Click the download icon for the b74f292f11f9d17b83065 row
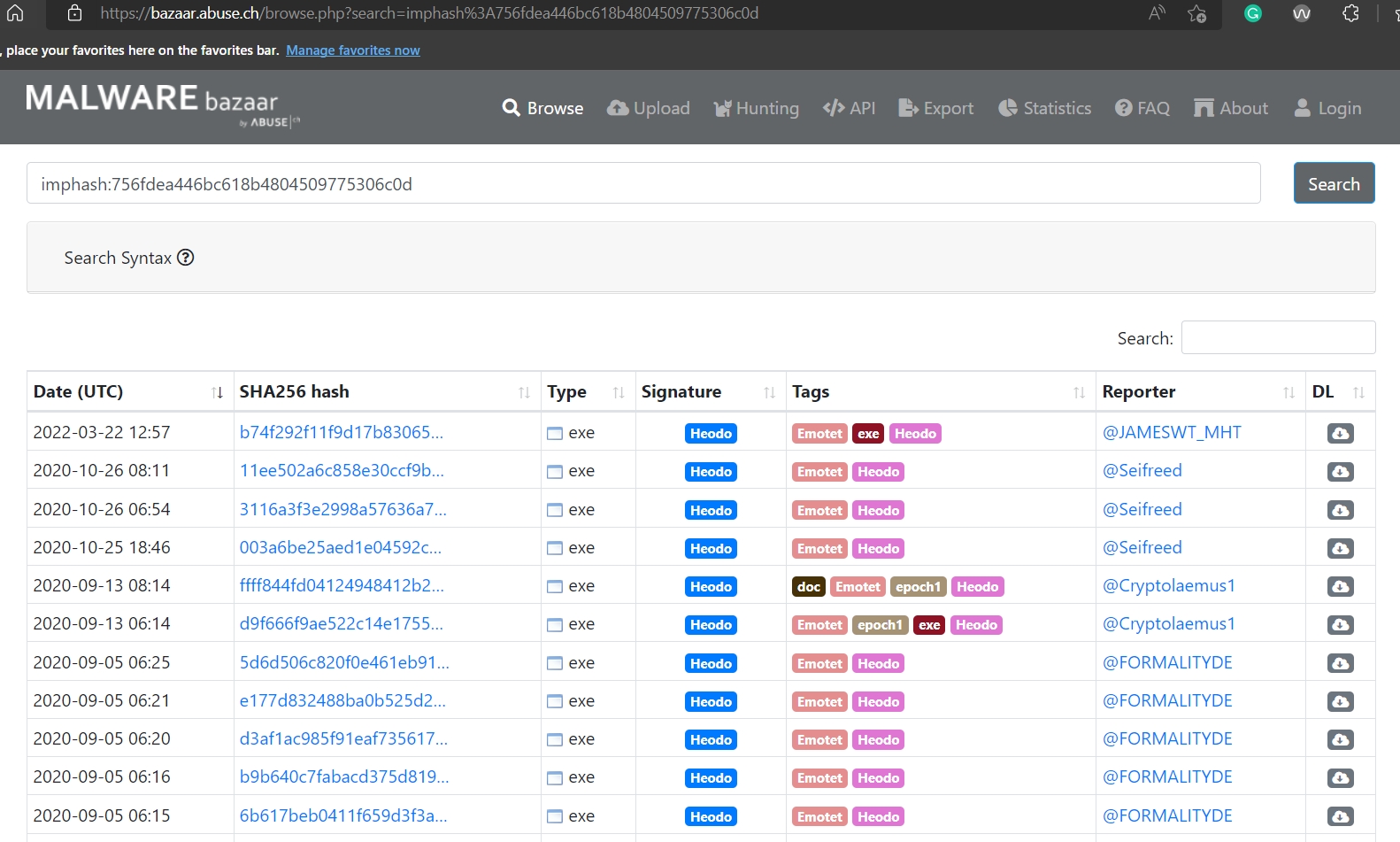Screen dimensions: 1400x842 coord(1340,433)
